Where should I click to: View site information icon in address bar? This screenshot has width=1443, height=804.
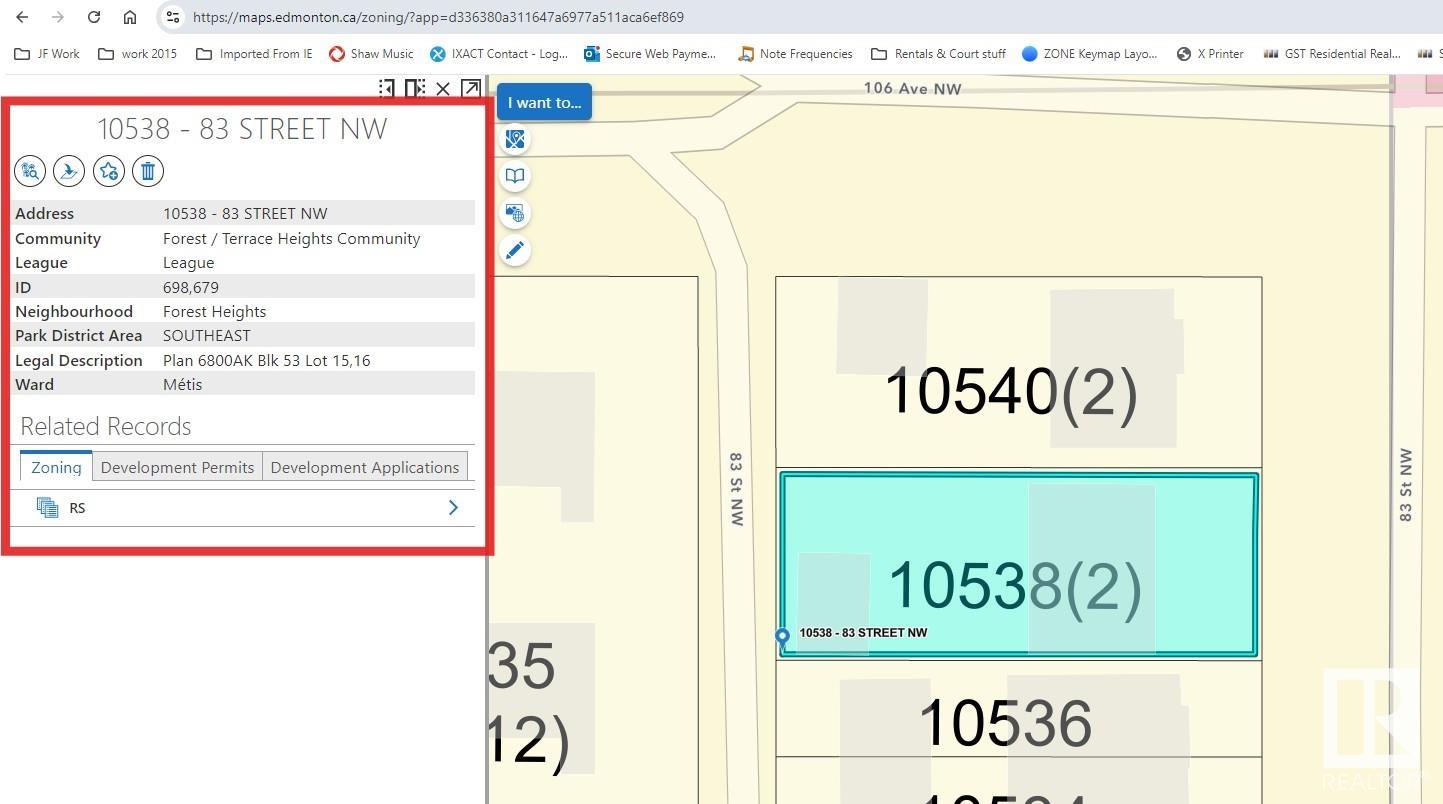click(173, 17)
